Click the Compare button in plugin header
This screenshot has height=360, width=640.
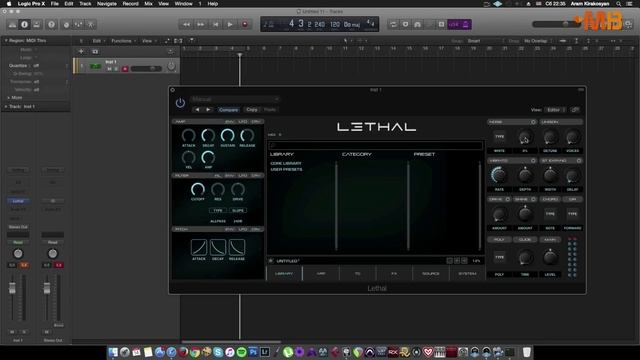[229, 109]
